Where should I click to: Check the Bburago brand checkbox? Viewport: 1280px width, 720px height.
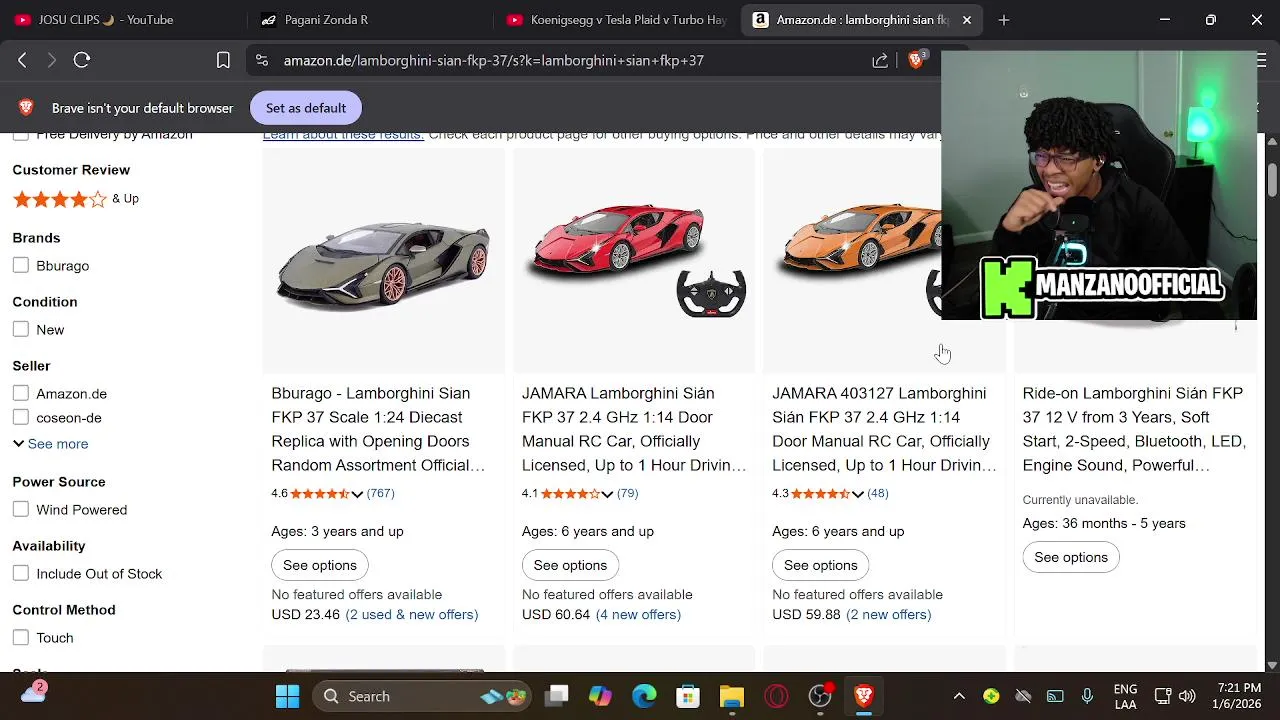point(21,265)
